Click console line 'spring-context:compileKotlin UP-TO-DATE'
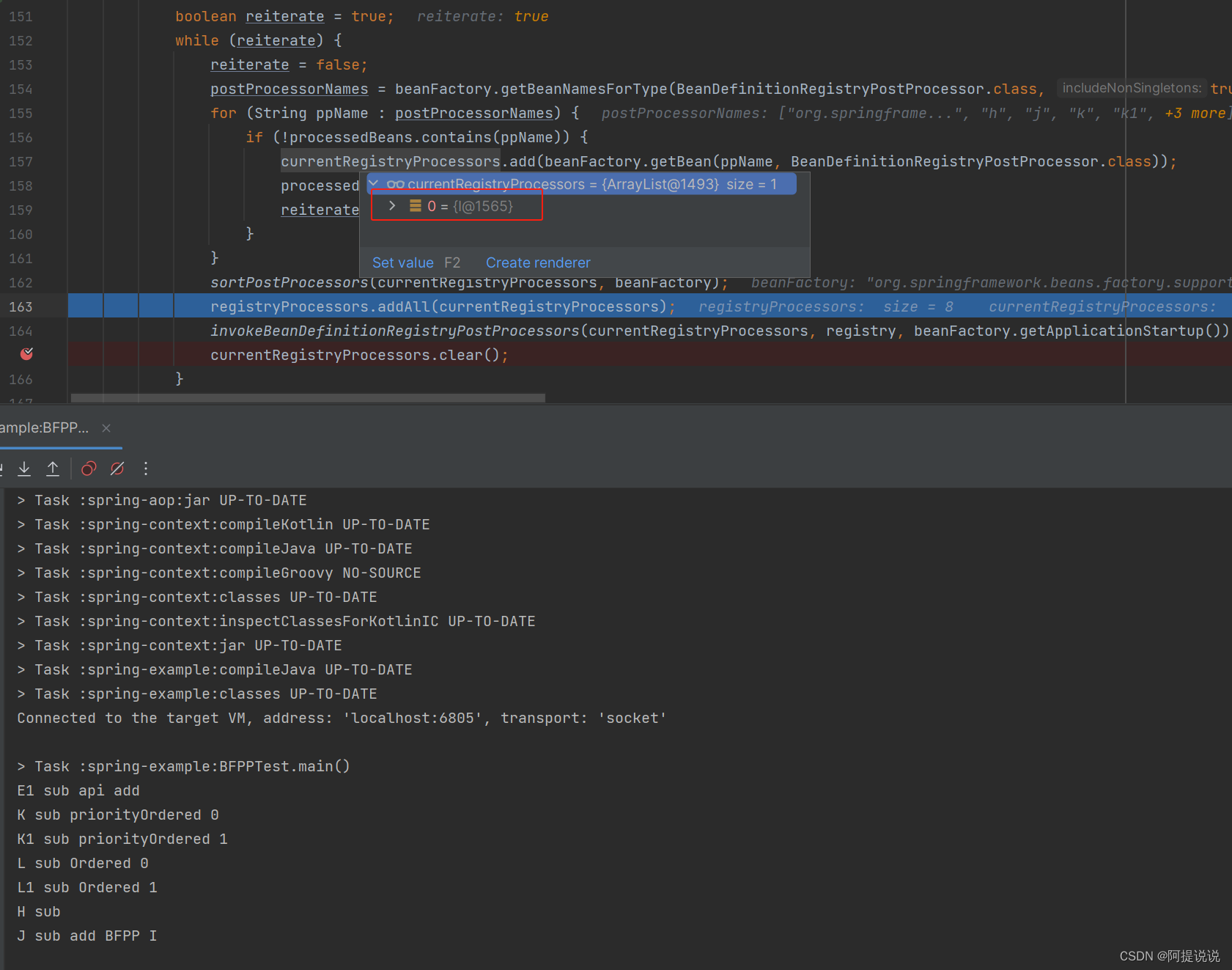The width and height of the screenshot is (1232, 970). point(224,524)
